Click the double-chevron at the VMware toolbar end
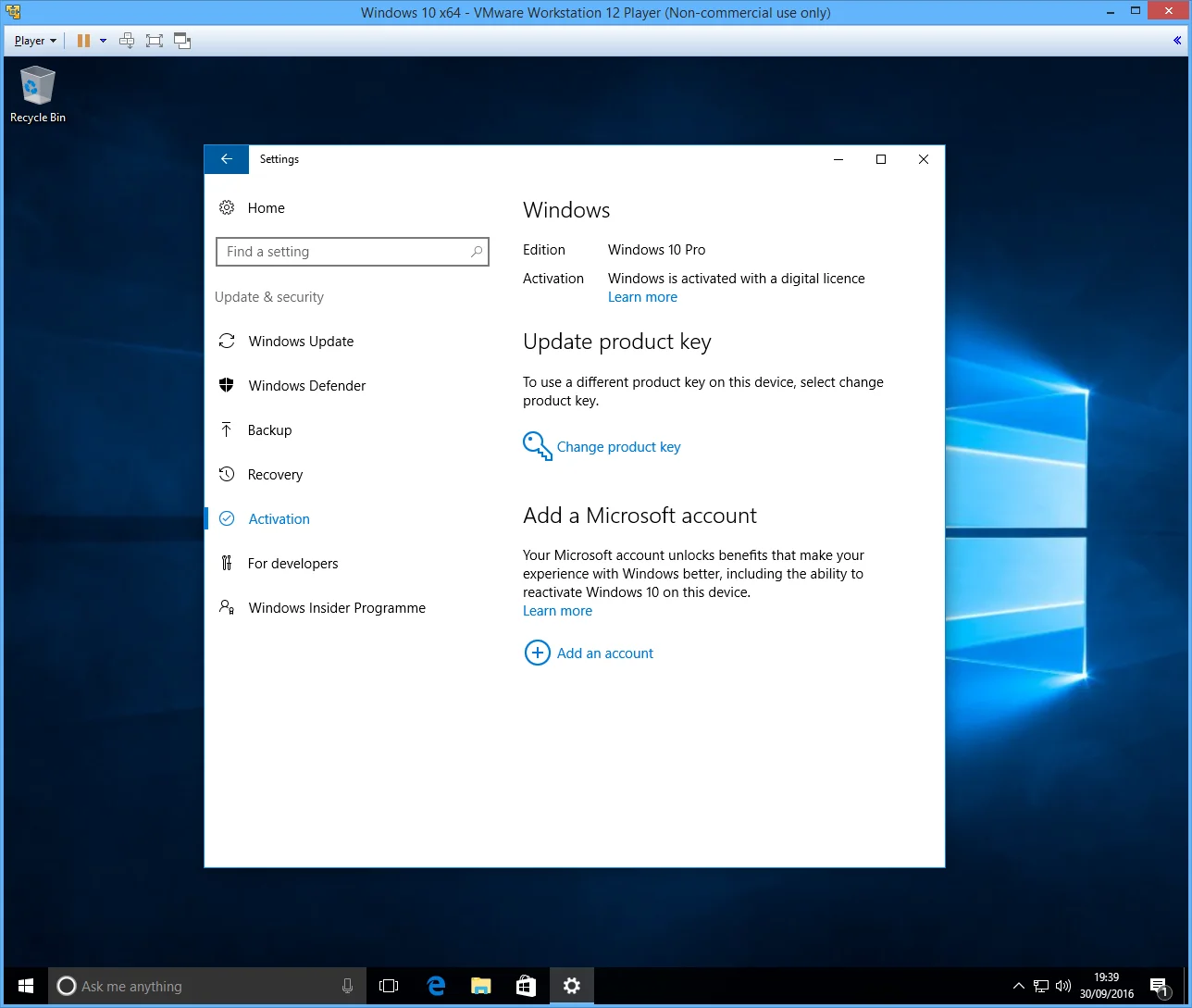1192x1008 pixels. click(x=1177, y=41)
